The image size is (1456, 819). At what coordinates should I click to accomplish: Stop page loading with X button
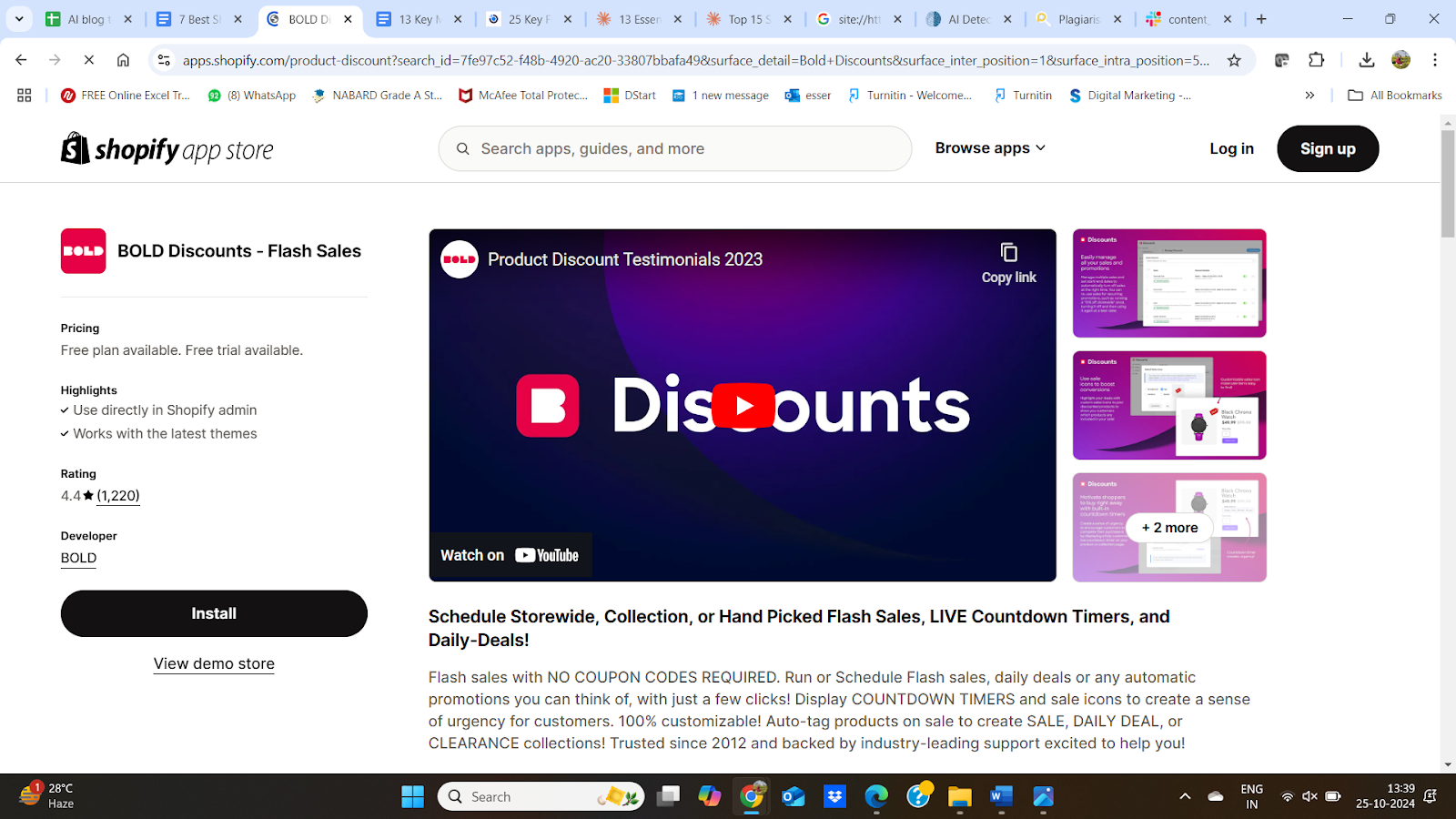pos(88,60)
